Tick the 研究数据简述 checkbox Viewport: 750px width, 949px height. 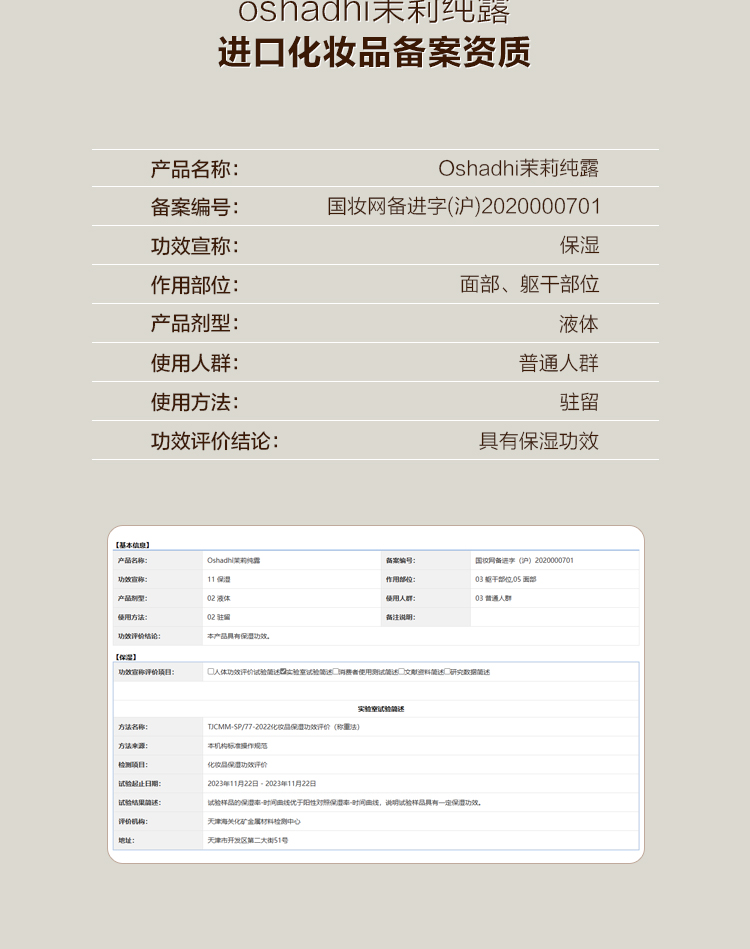[447, 671]
